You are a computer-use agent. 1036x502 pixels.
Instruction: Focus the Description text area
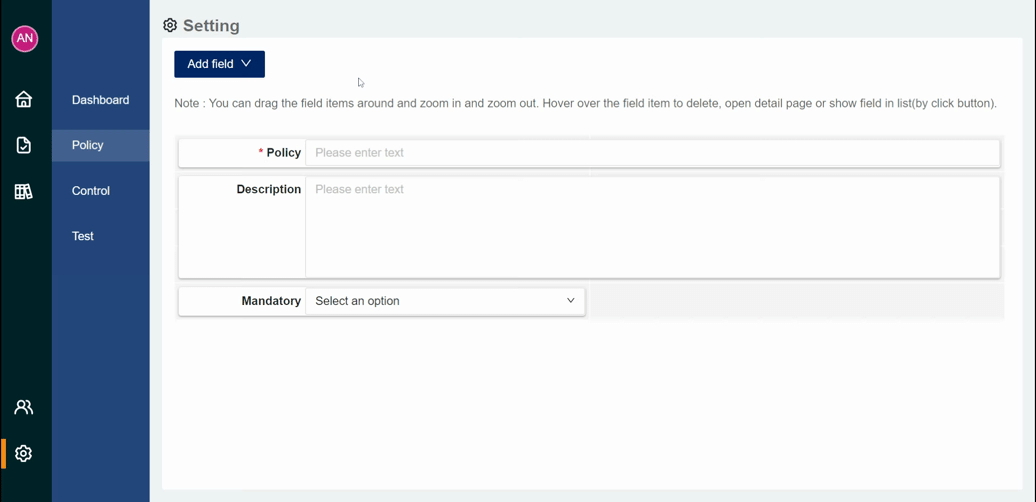point(652,227)
